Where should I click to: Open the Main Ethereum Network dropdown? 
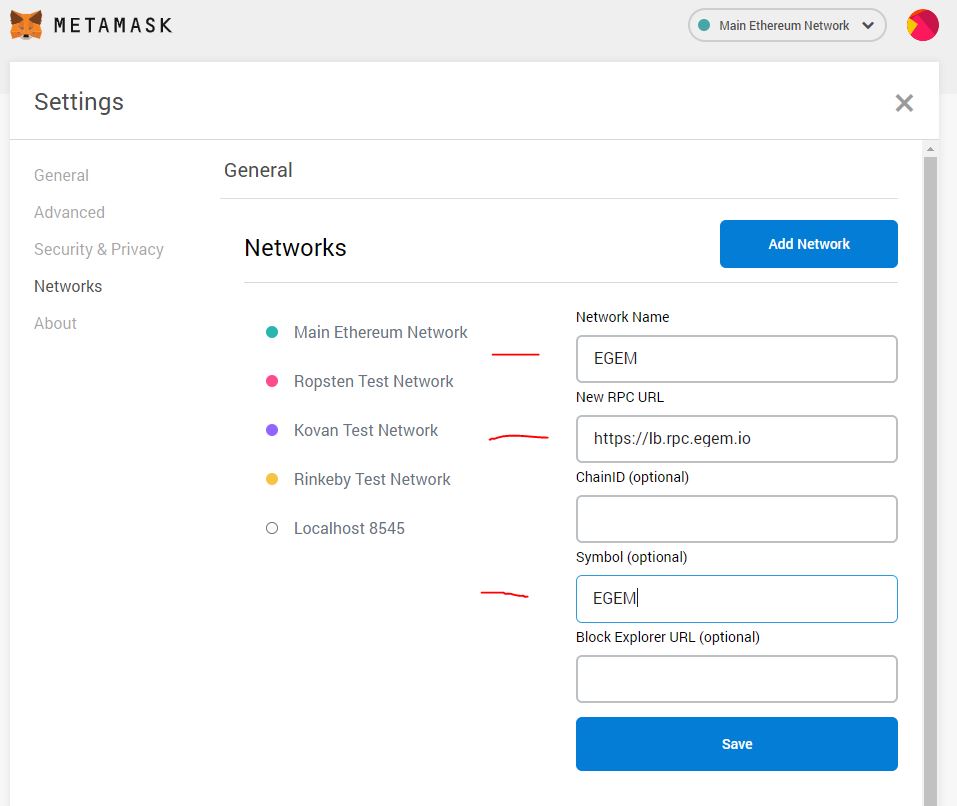[787, 25]
